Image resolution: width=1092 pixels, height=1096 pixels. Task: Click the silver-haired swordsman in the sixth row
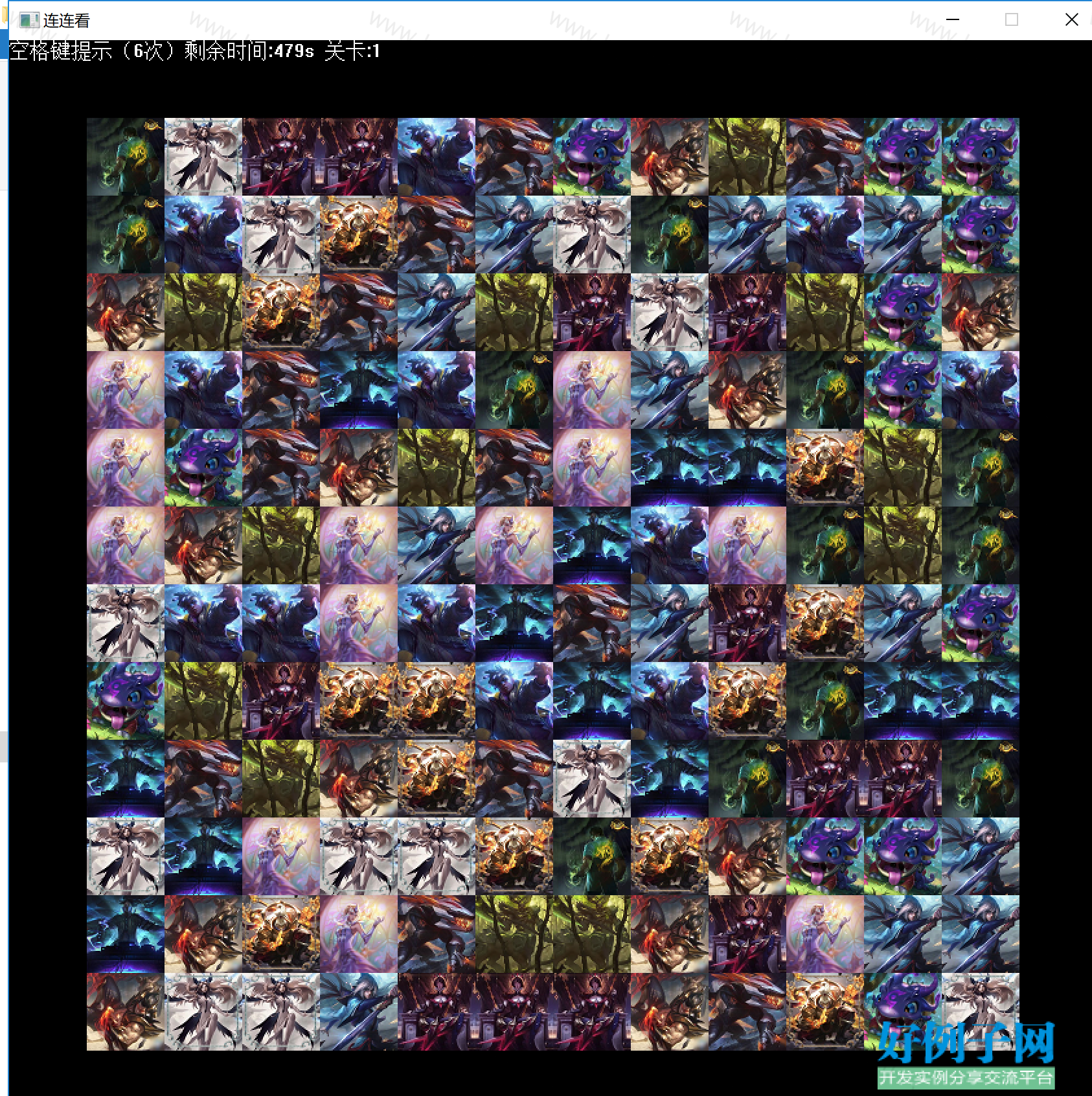[x=437, y=545]
